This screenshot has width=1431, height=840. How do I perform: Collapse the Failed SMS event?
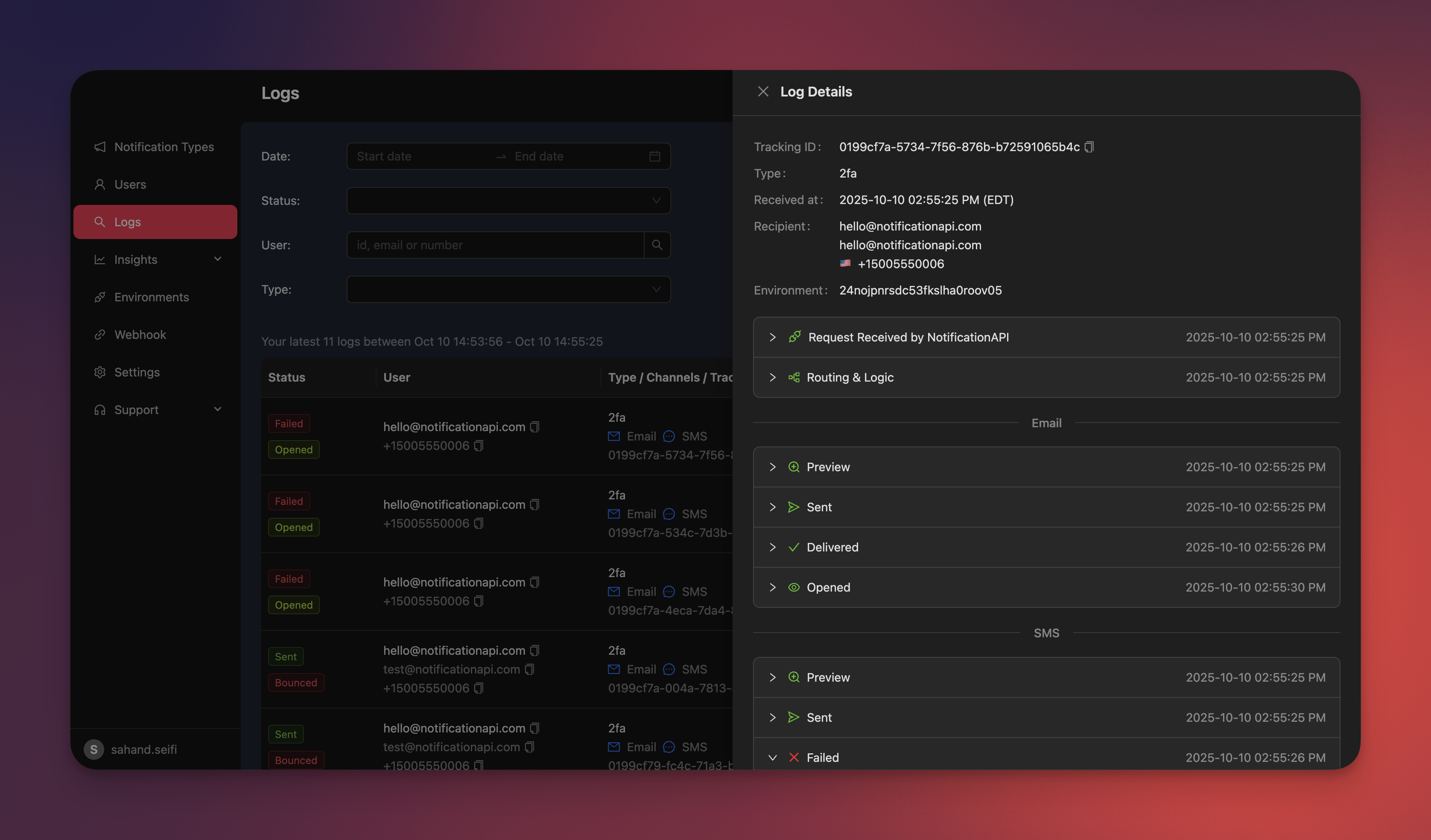(772, 757)
